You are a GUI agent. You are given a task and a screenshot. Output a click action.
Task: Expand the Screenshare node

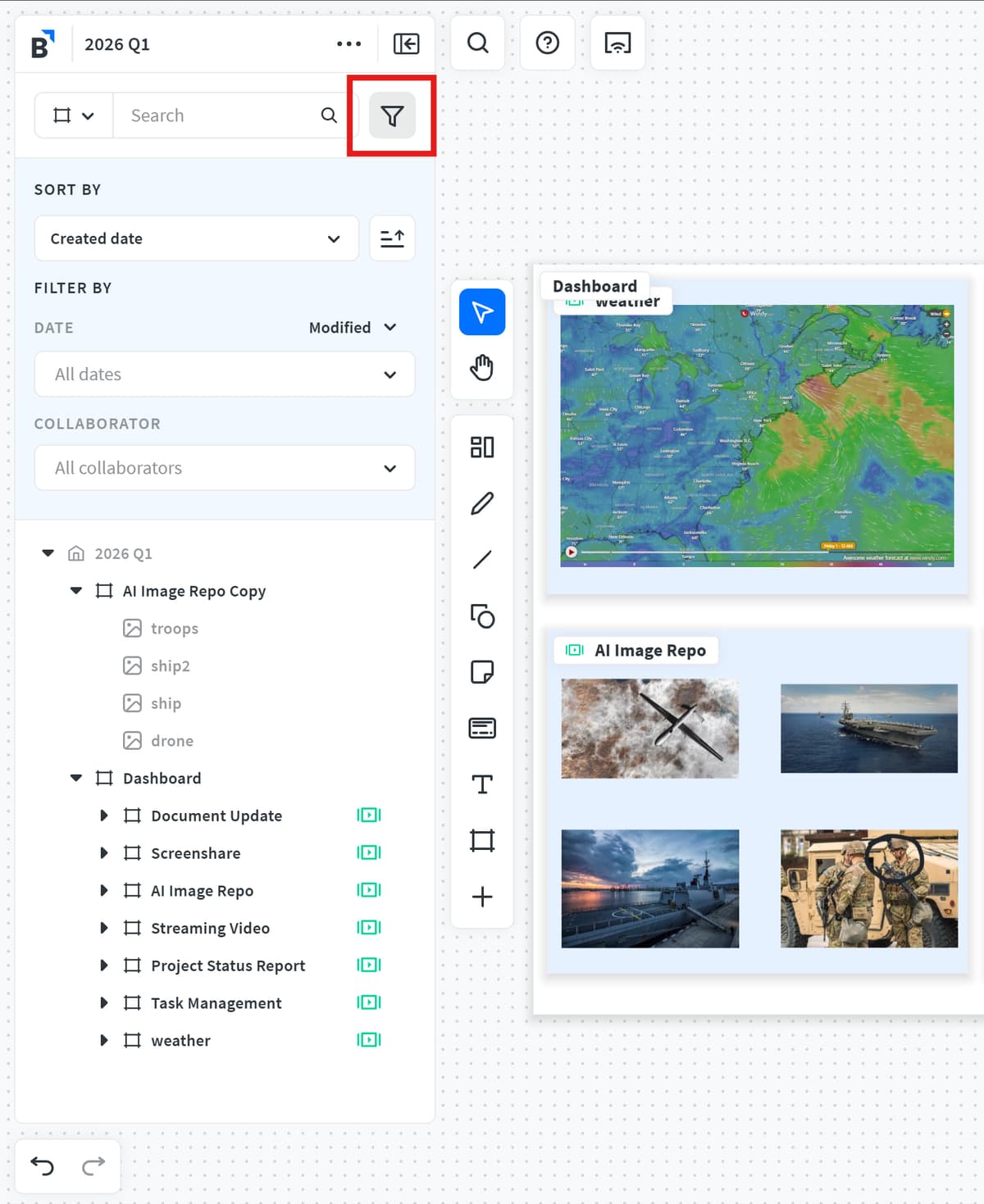[x=104, y=853]
